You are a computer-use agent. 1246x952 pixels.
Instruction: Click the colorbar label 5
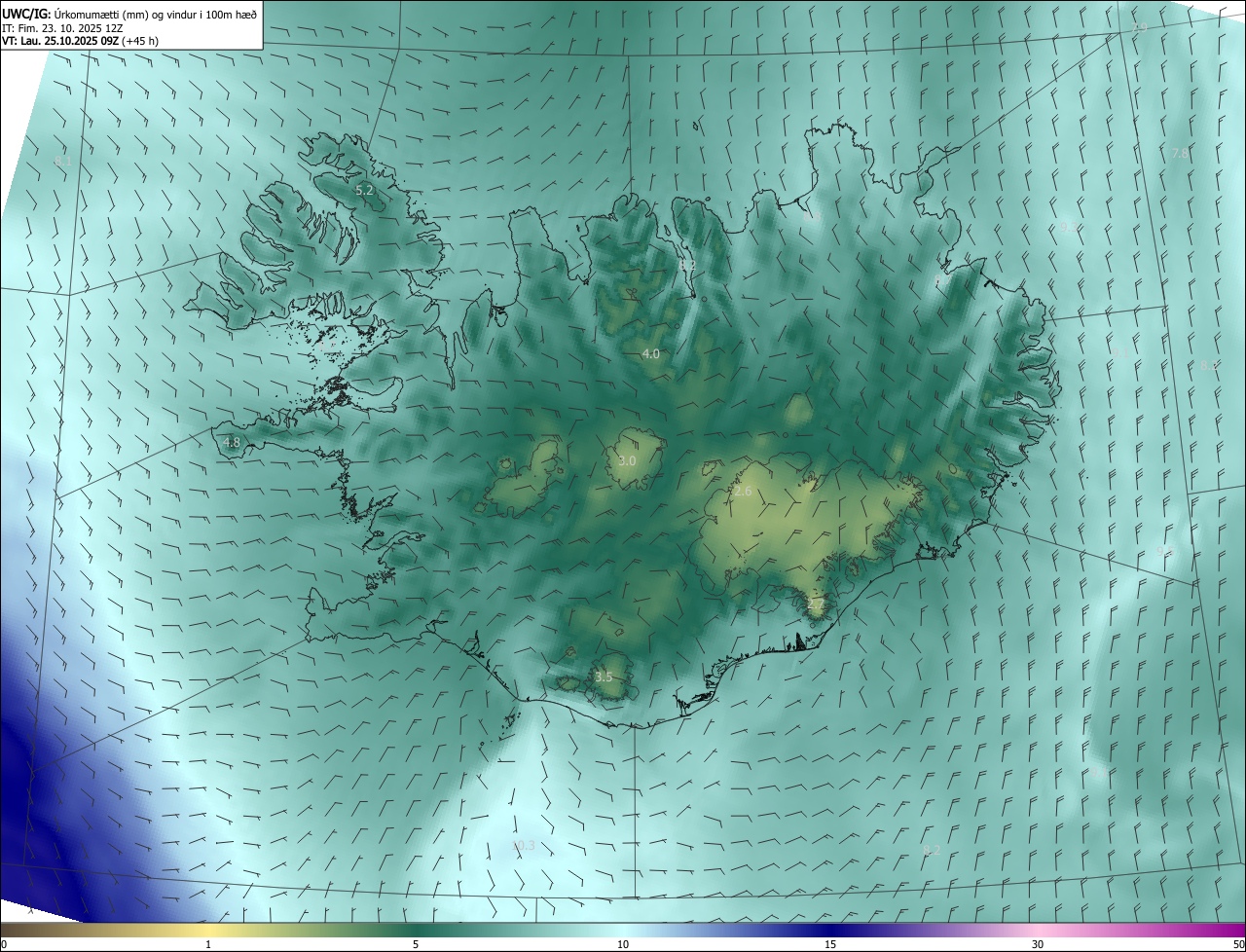pyautogui.click(x=416, y=944)
